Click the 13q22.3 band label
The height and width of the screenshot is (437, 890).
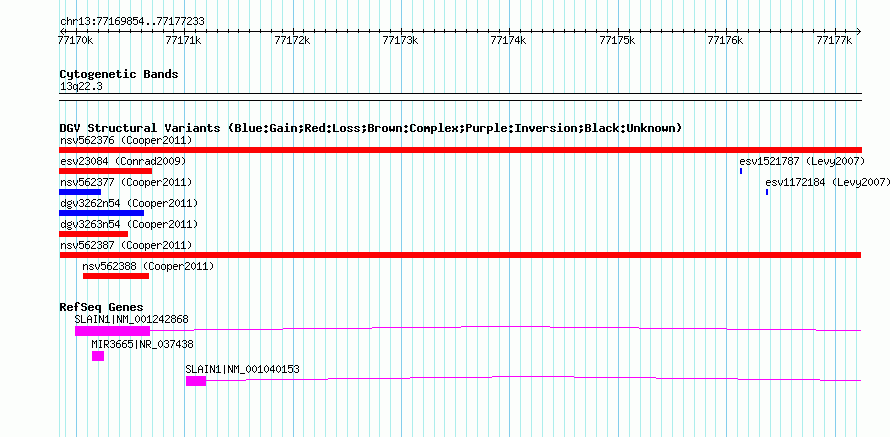tap(81, 86)
